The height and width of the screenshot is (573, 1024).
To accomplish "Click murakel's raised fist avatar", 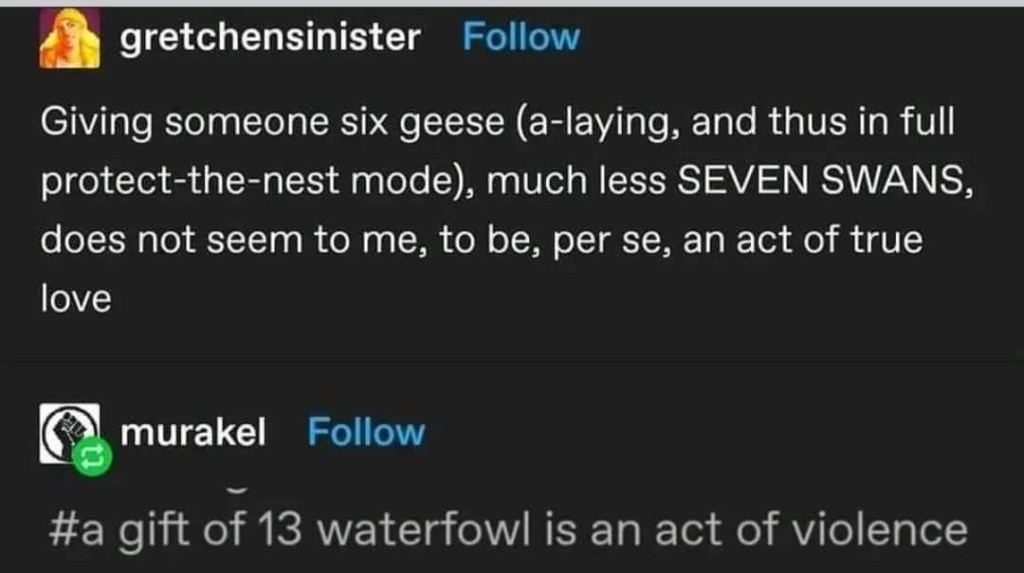I will [66, 430].
